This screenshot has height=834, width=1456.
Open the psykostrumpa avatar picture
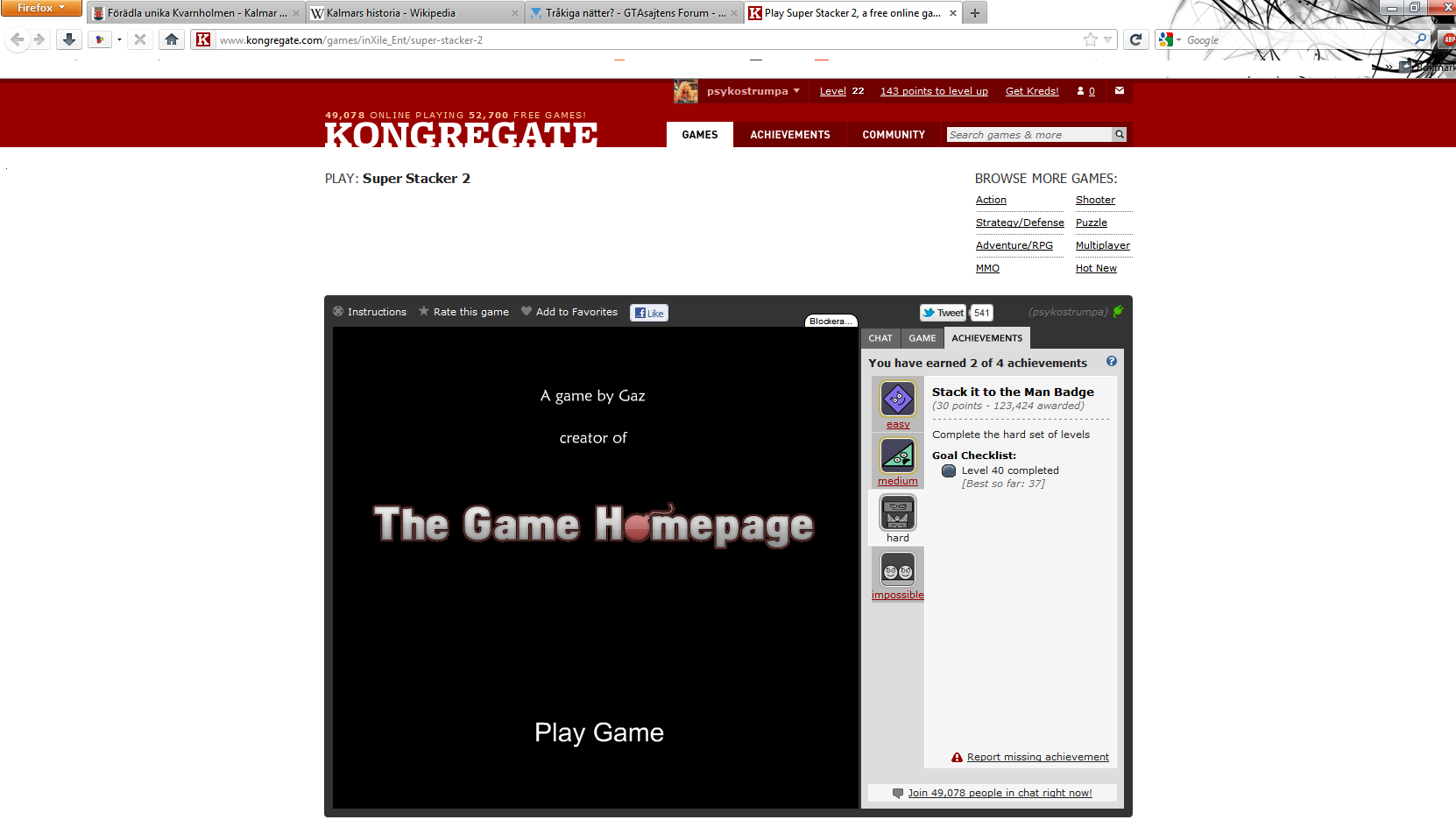click(686, 91)
